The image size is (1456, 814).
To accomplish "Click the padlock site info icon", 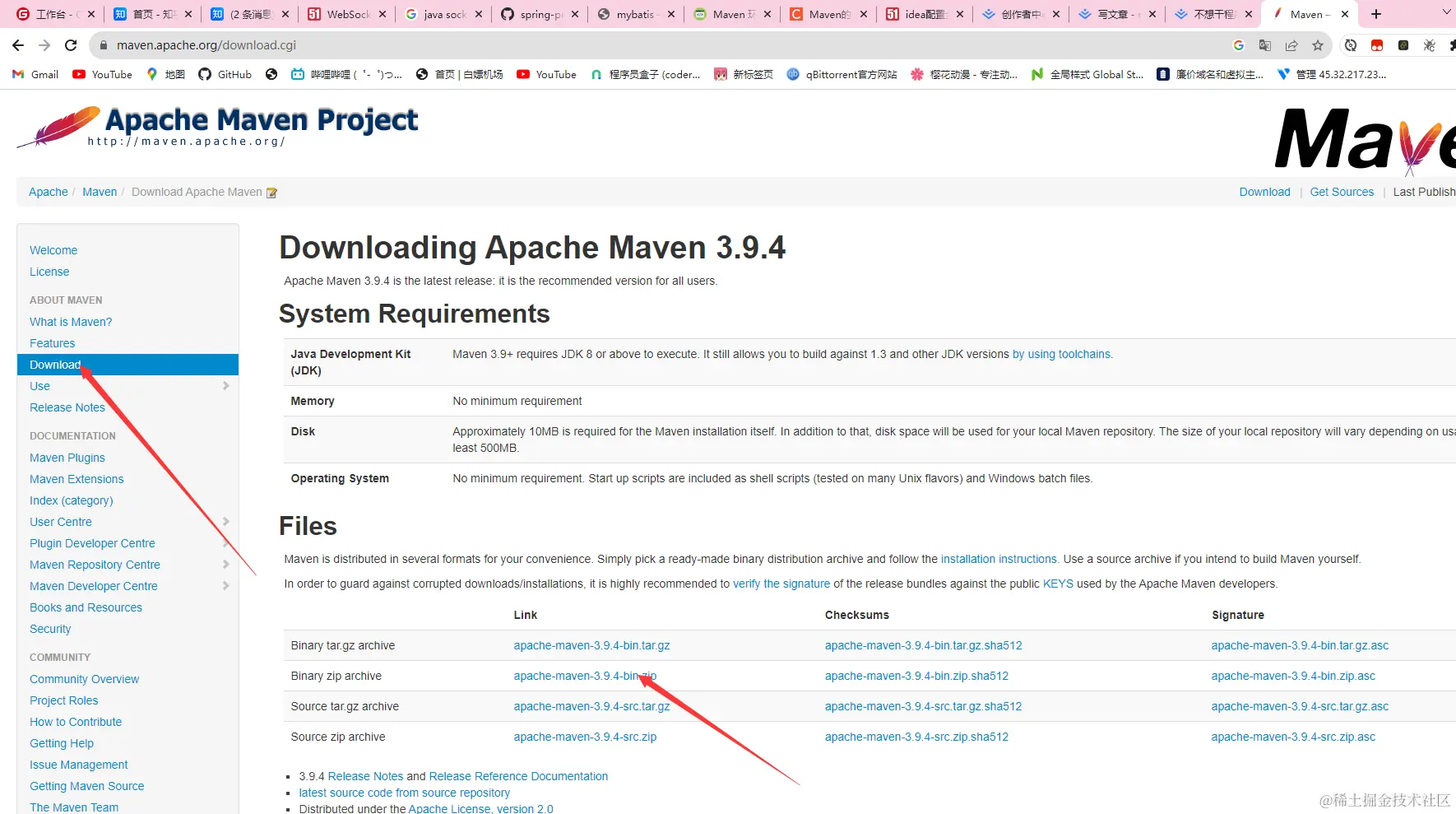I will (x=103, y=45).
